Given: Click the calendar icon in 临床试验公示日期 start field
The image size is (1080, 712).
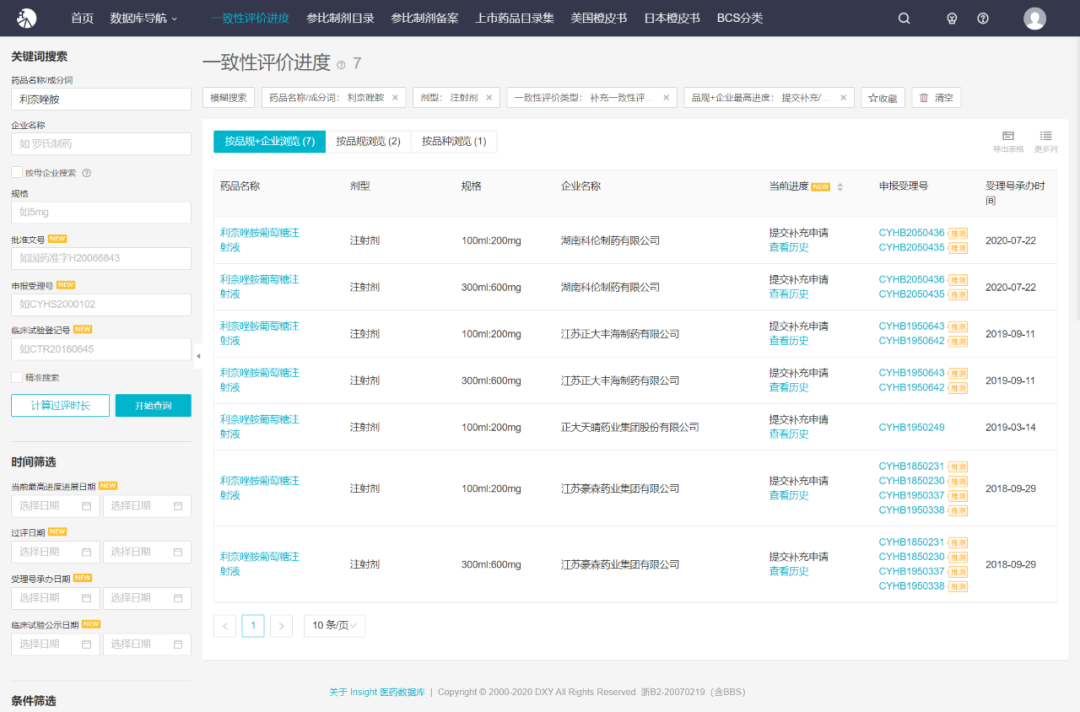Looking at the screenshot, I should point(86,645).
